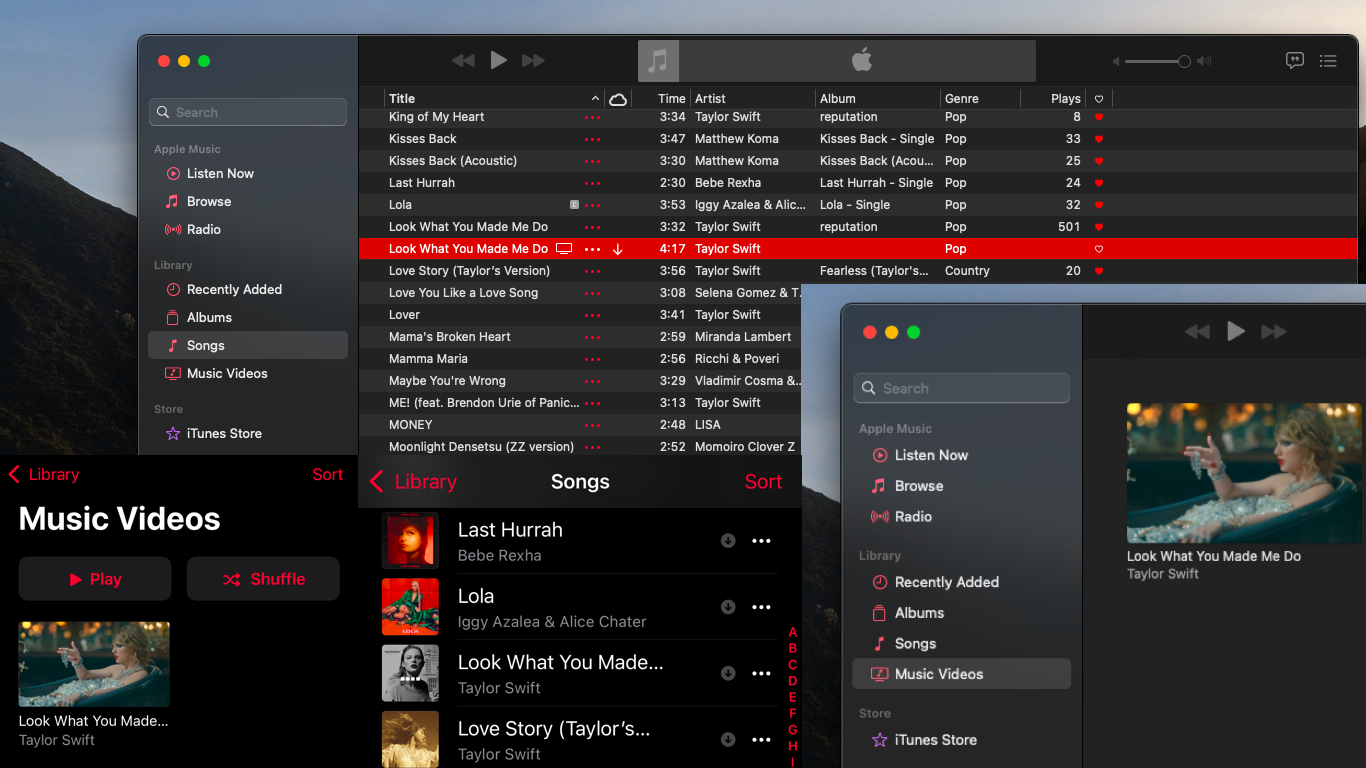
Task: Click rewind in the front Music window
Action: pyautogui.click(x=1197, y=332)
